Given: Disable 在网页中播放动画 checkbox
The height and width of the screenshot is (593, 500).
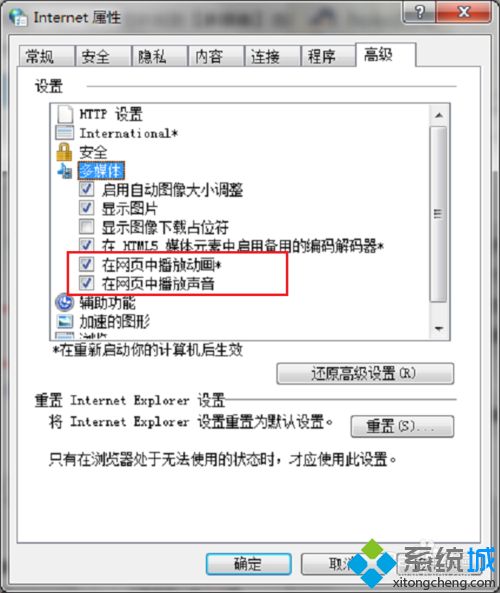Looking at the screenshot, I should 87,264.
